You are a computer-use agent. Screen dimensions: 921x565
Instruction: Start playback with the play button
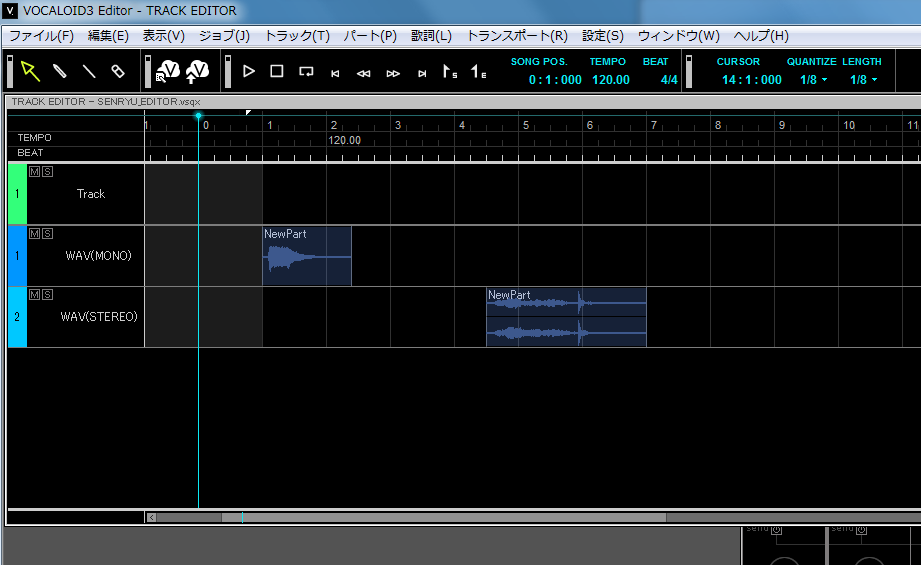248,71
